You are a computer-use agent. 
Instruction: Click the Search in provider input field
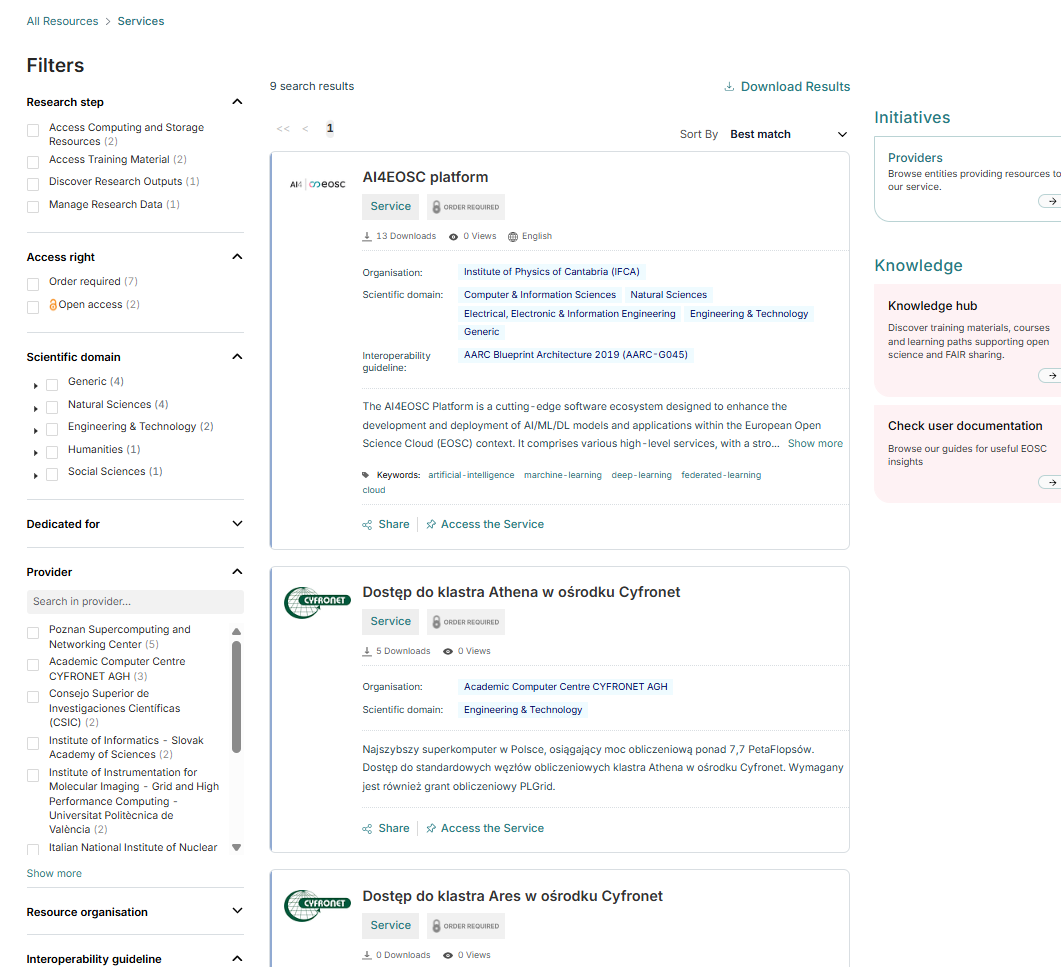[x=135, y=602]
